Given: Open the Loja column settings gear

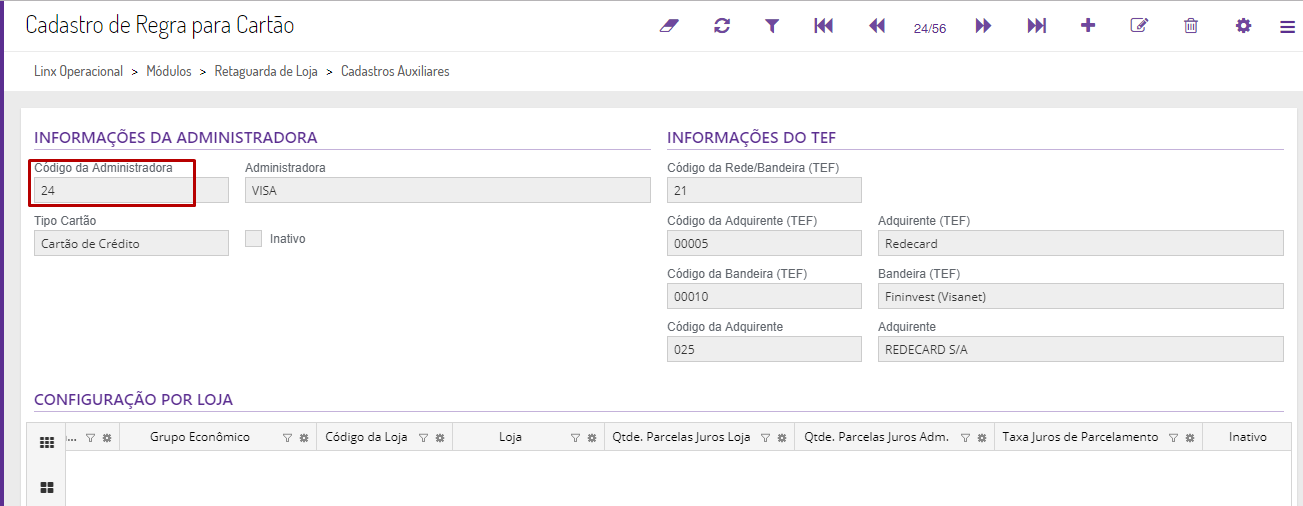Looking at the screenshot, I should pos(592,438).
